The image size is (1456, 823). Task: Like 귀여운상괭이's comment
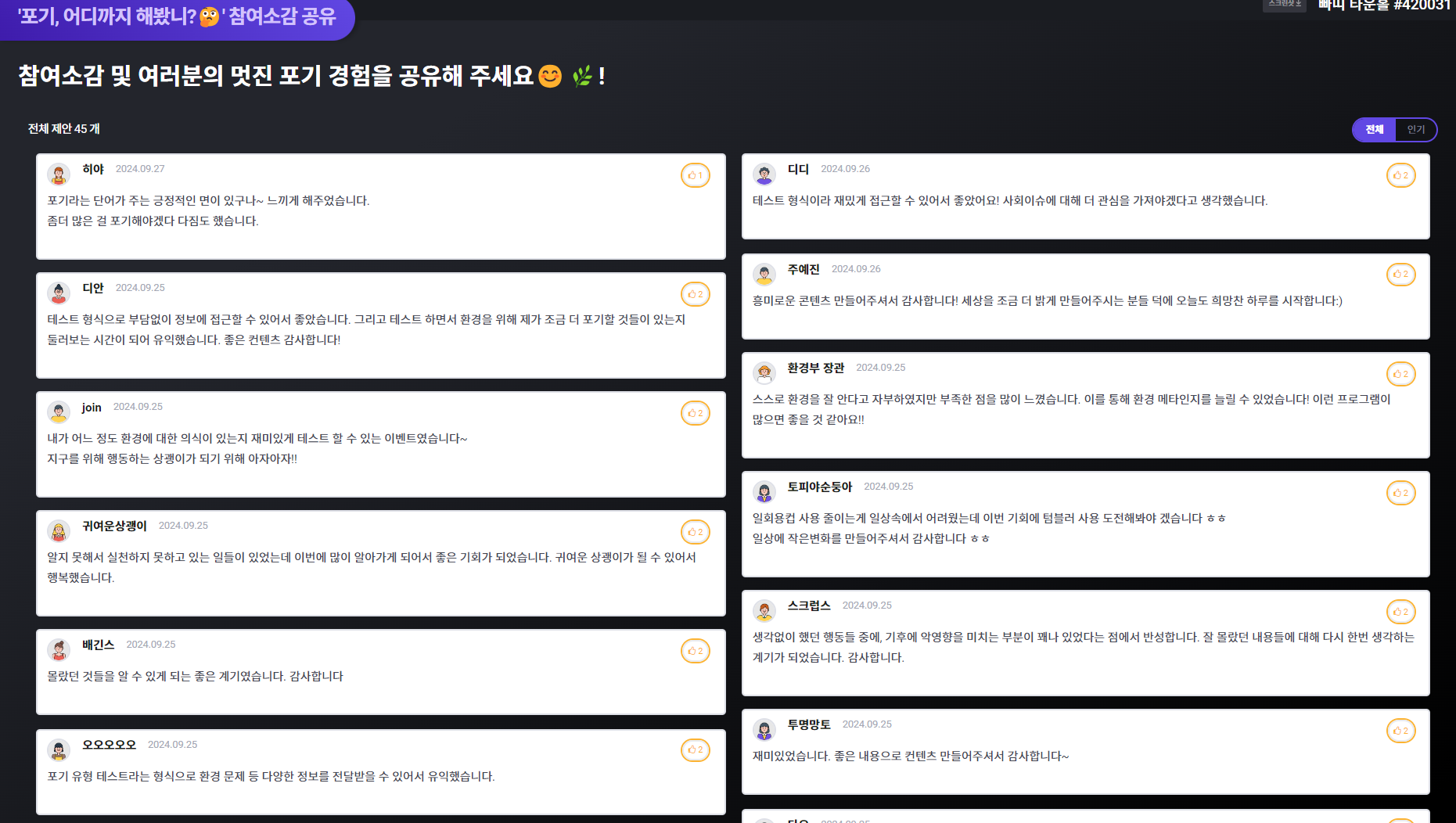coord(695,532)
